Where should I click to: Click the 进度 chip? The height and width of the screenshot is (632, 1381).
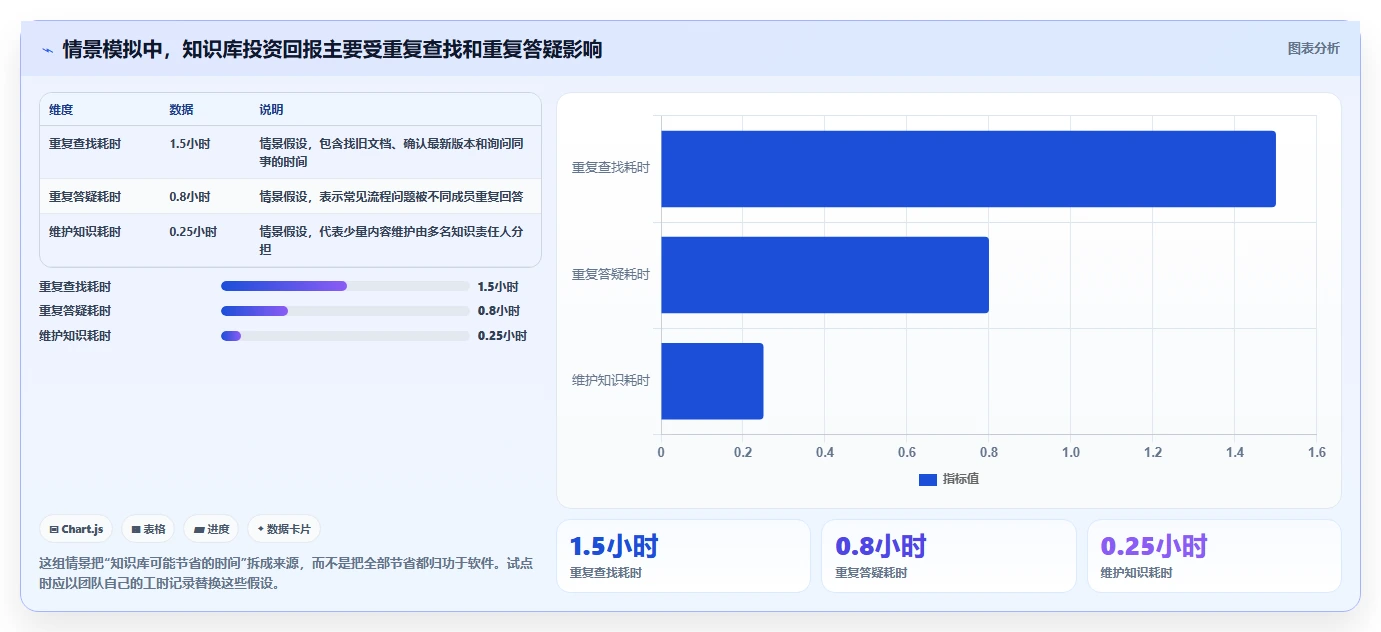point(211,529)
